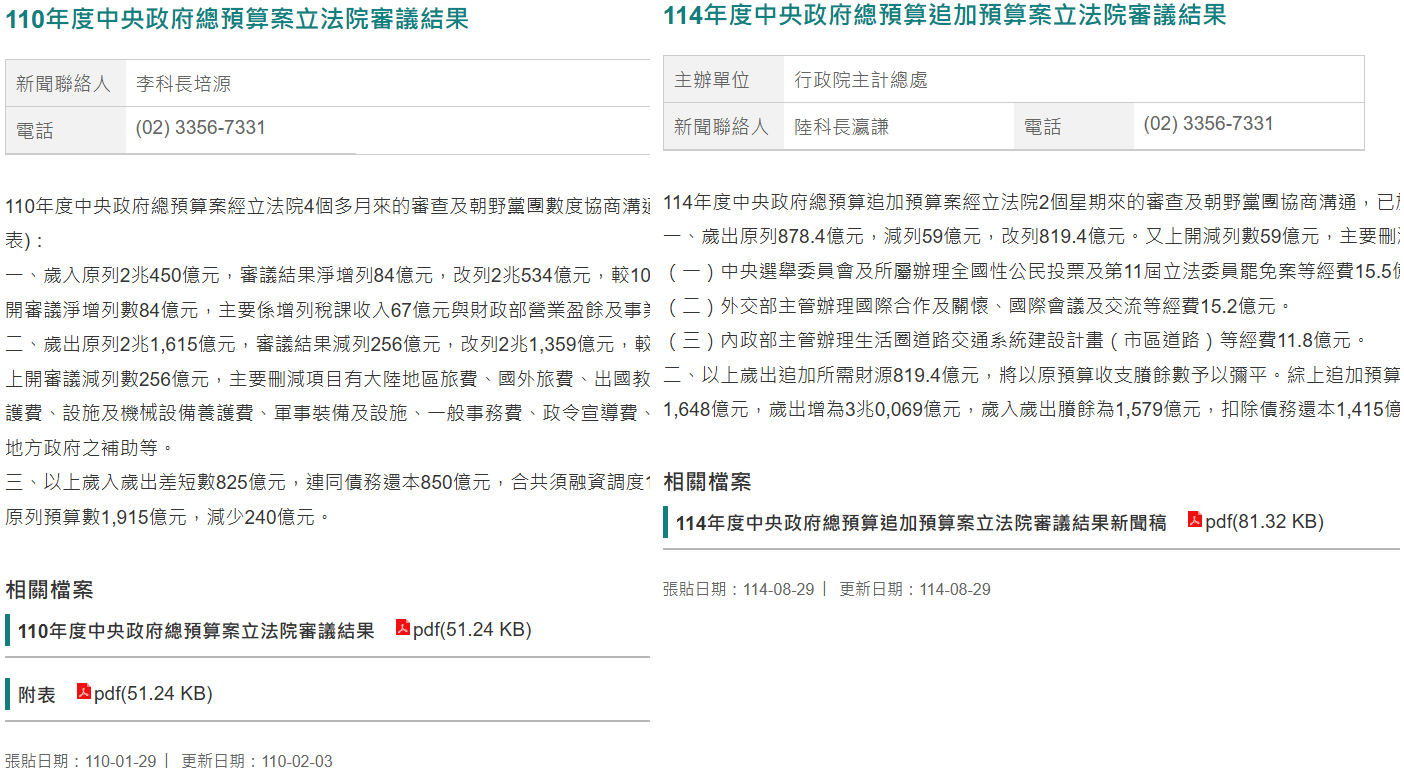Image resolution: width=1404 pixels, height=775 pixels.
Task: Open the 114年度中央政府總預算追加預算案立法院審議結果新聞稿 file link
Action: coord(920,523)
